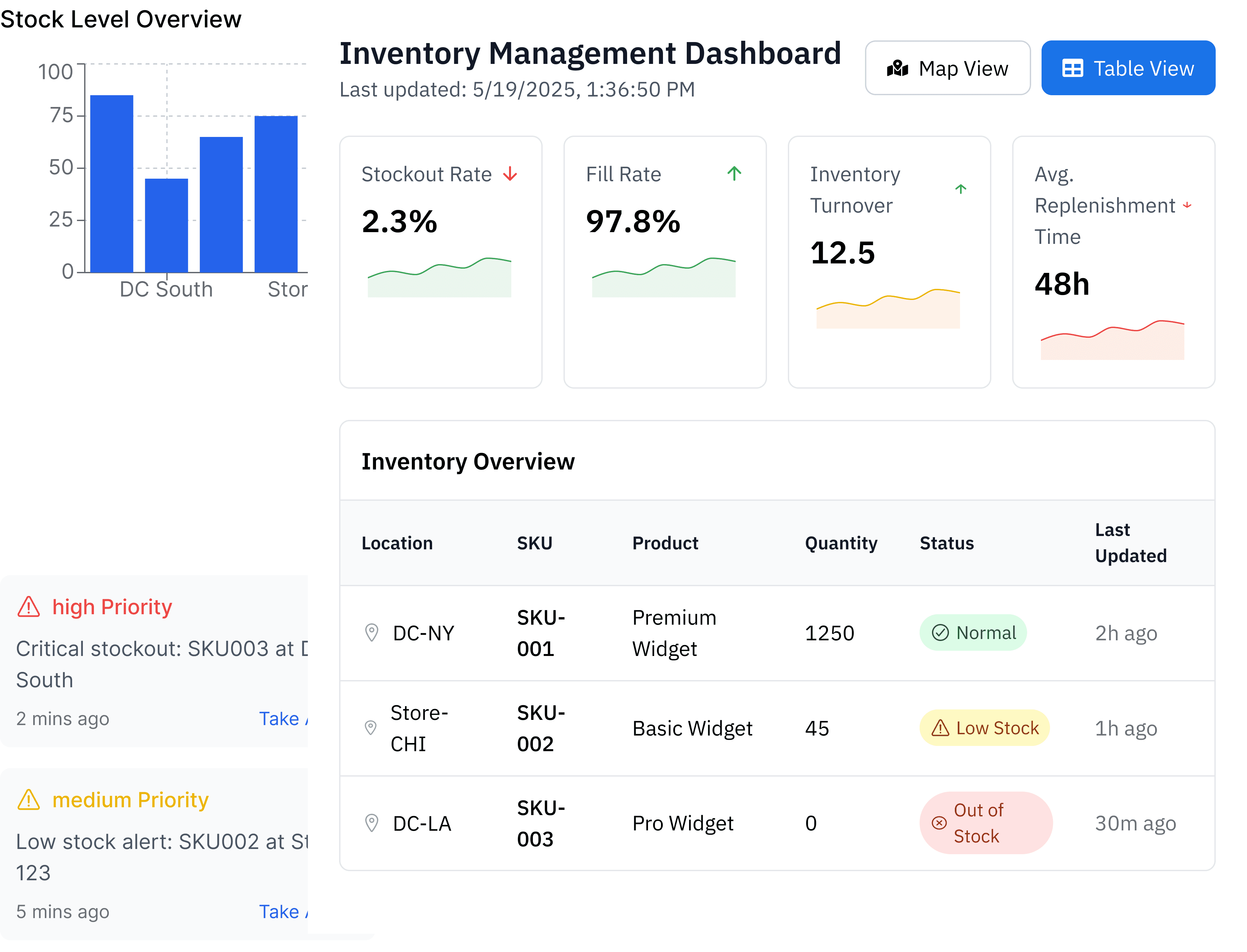The image size is (1247, 952).
Task: Click quantity value 1250
Action: click(x=829, y=633)
